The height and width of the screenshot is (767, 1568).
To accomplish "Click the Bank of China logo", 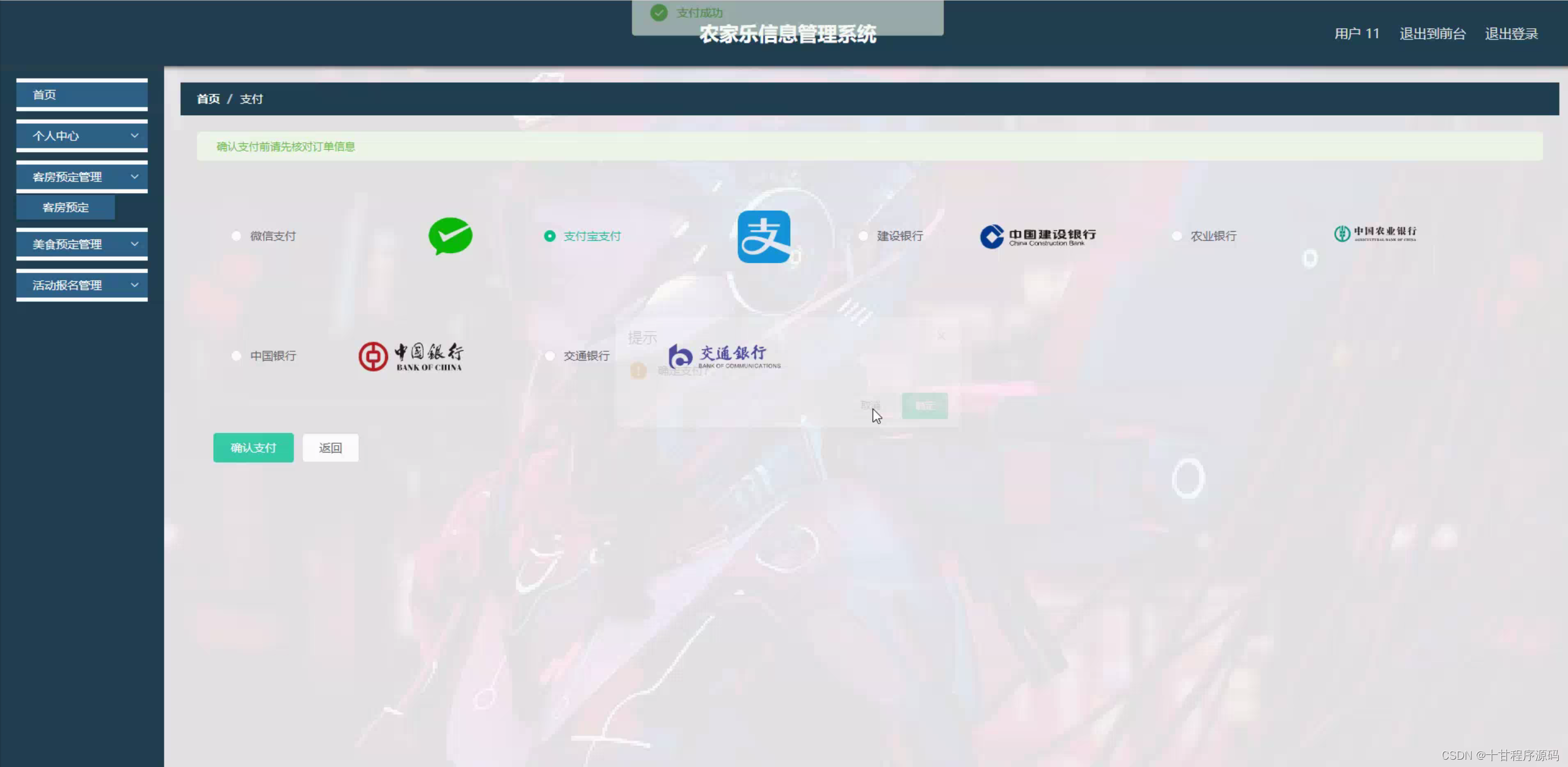I will click(409, 356).
